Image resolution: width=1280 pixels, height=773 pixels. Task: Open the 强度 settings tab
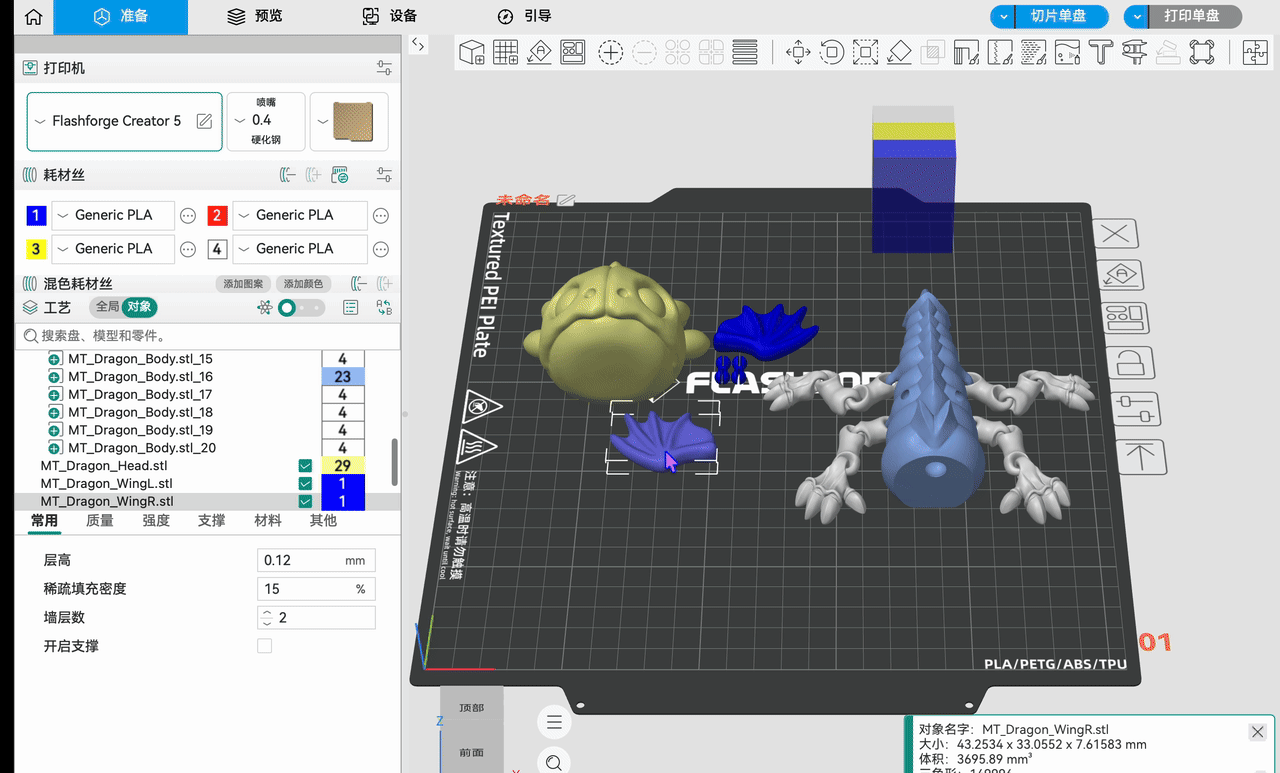tap(156, 521)
